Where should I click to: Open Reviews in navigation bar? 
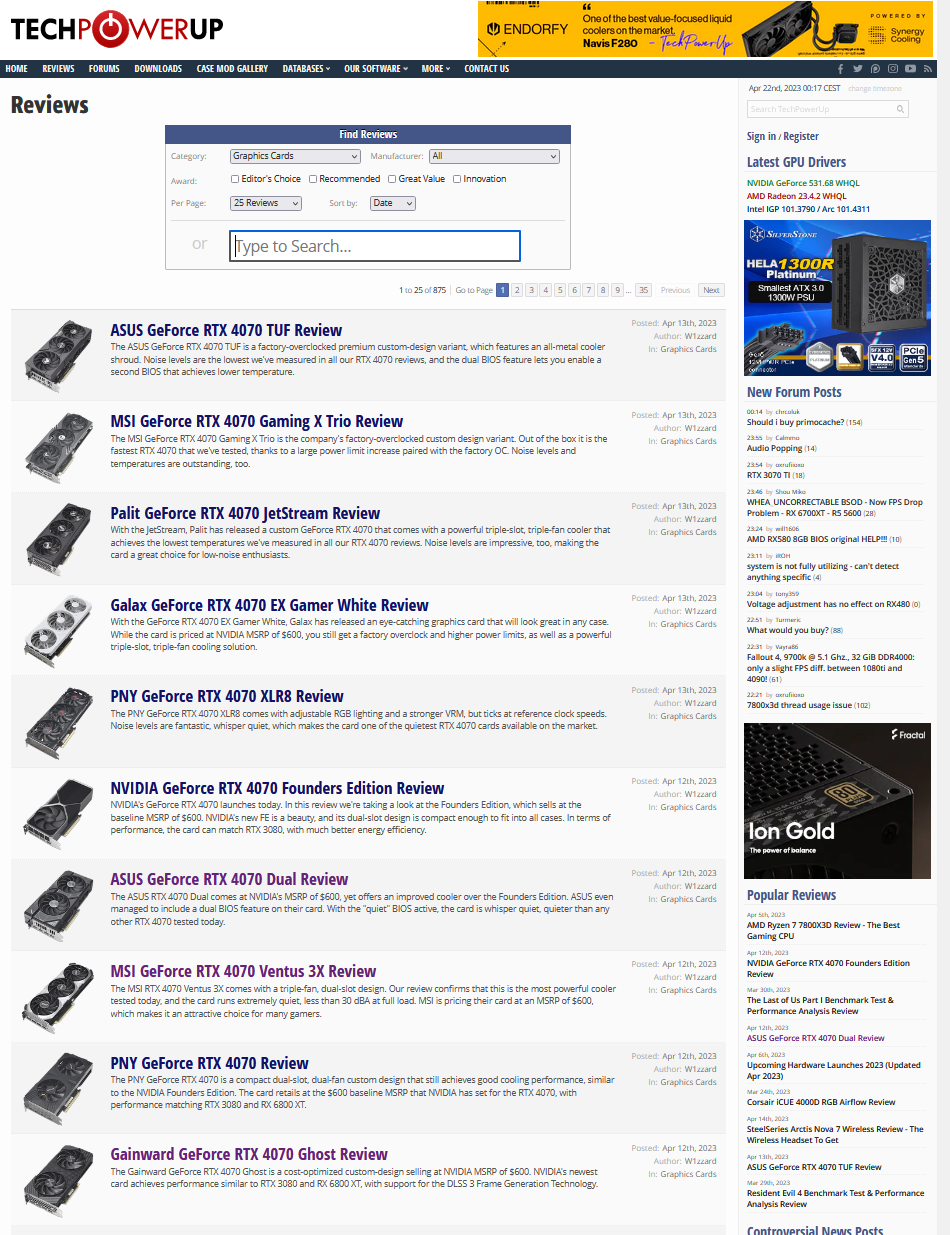[x=58, y=69]
